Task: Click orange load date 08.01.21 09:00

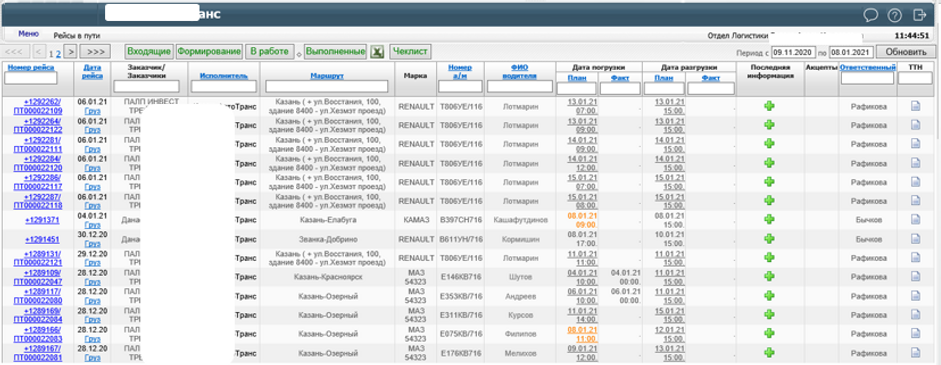Action: (581, 220)
